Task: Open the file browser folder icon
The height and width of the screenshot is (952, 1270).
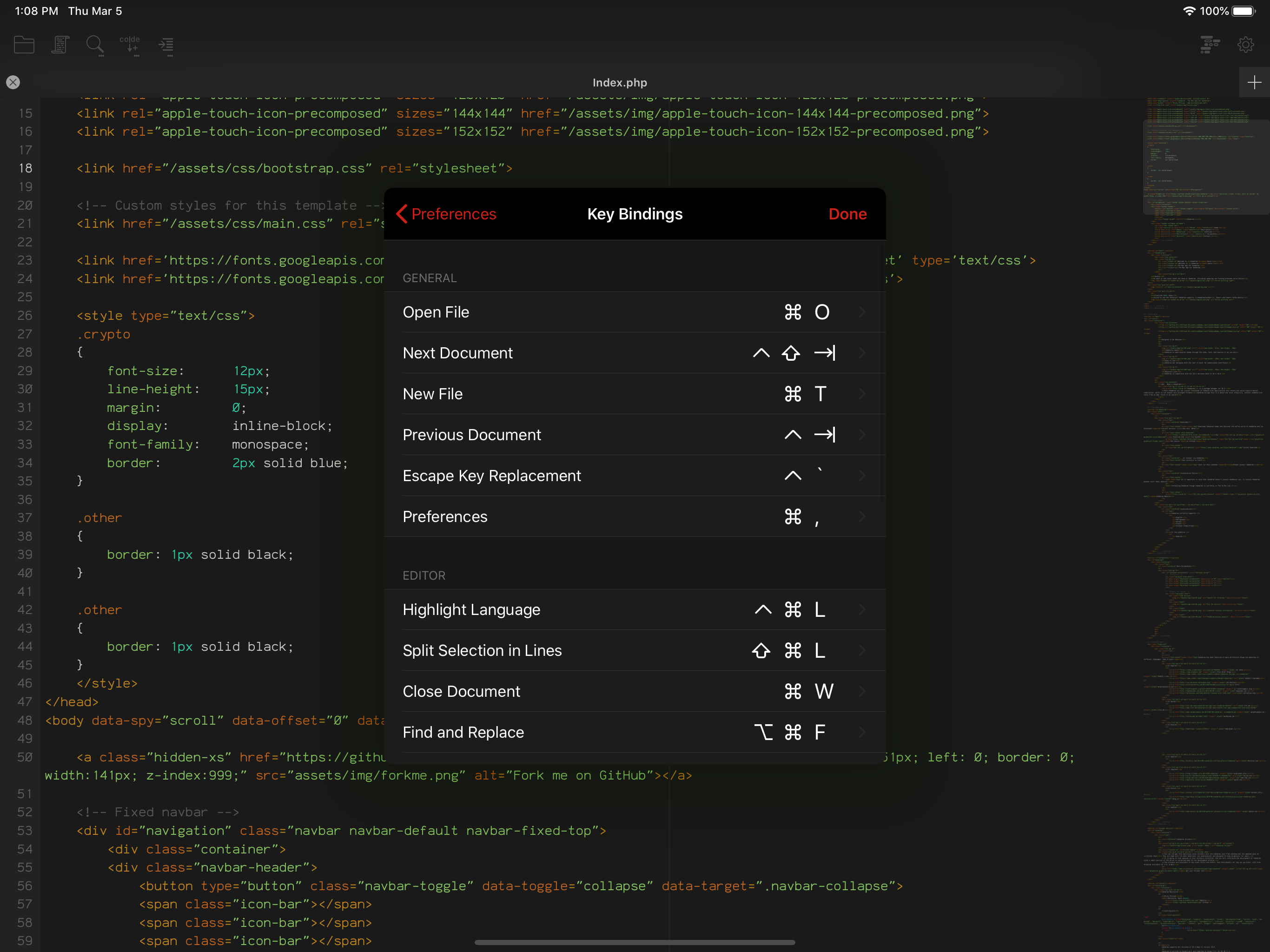Action: click(x=24, y=45)
